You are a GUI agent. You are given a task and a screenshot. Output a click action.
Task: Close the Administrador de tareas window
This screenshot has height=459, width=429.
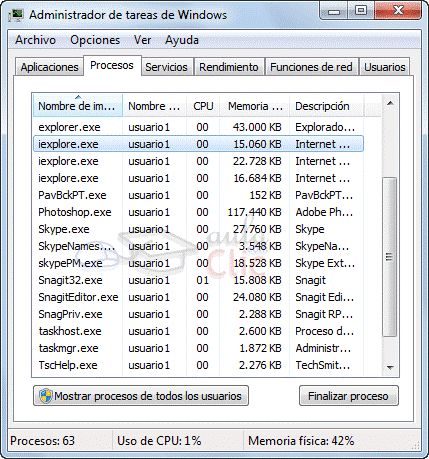[398, 11]
